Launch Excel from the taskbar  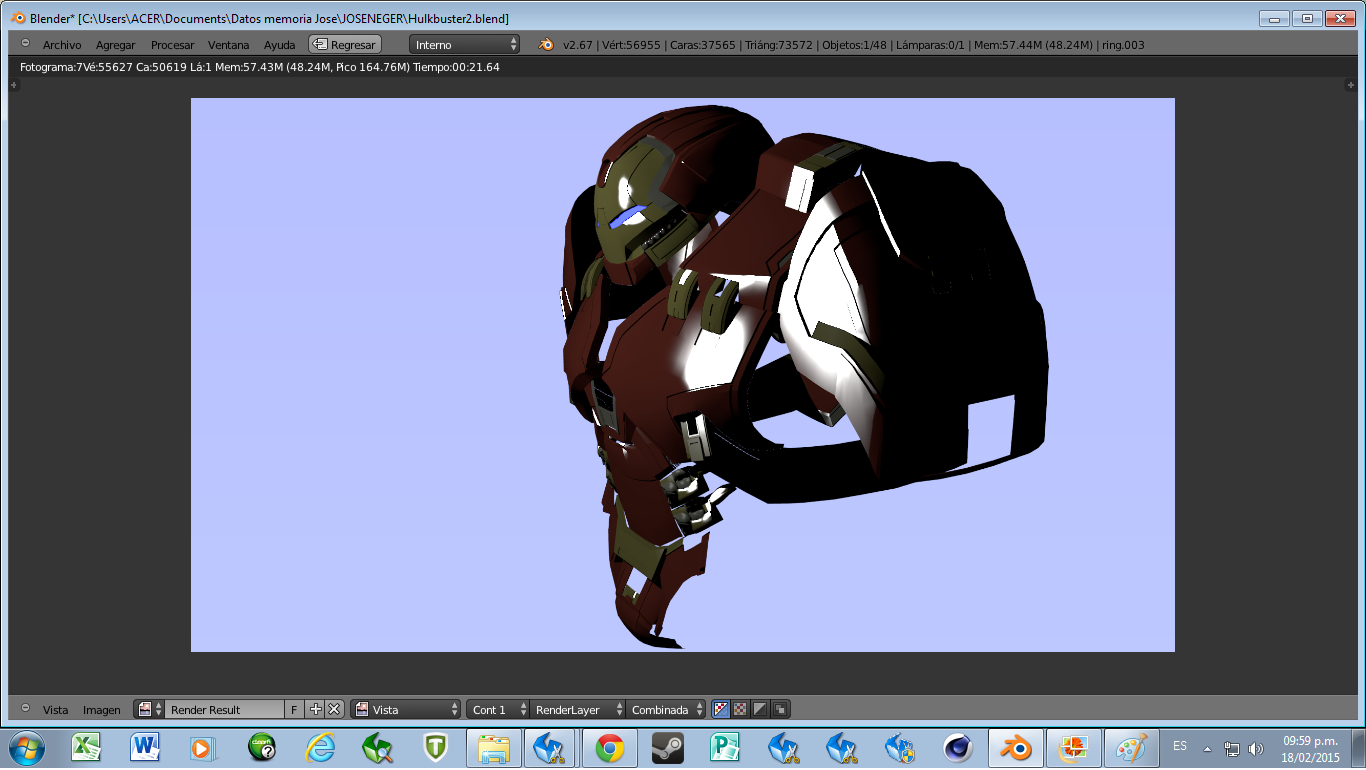coord(87,747)
